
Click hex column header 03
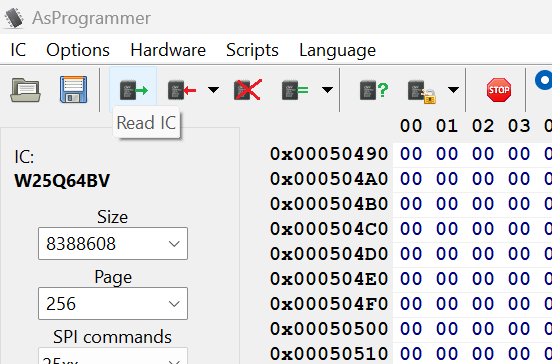pos(519,126)
